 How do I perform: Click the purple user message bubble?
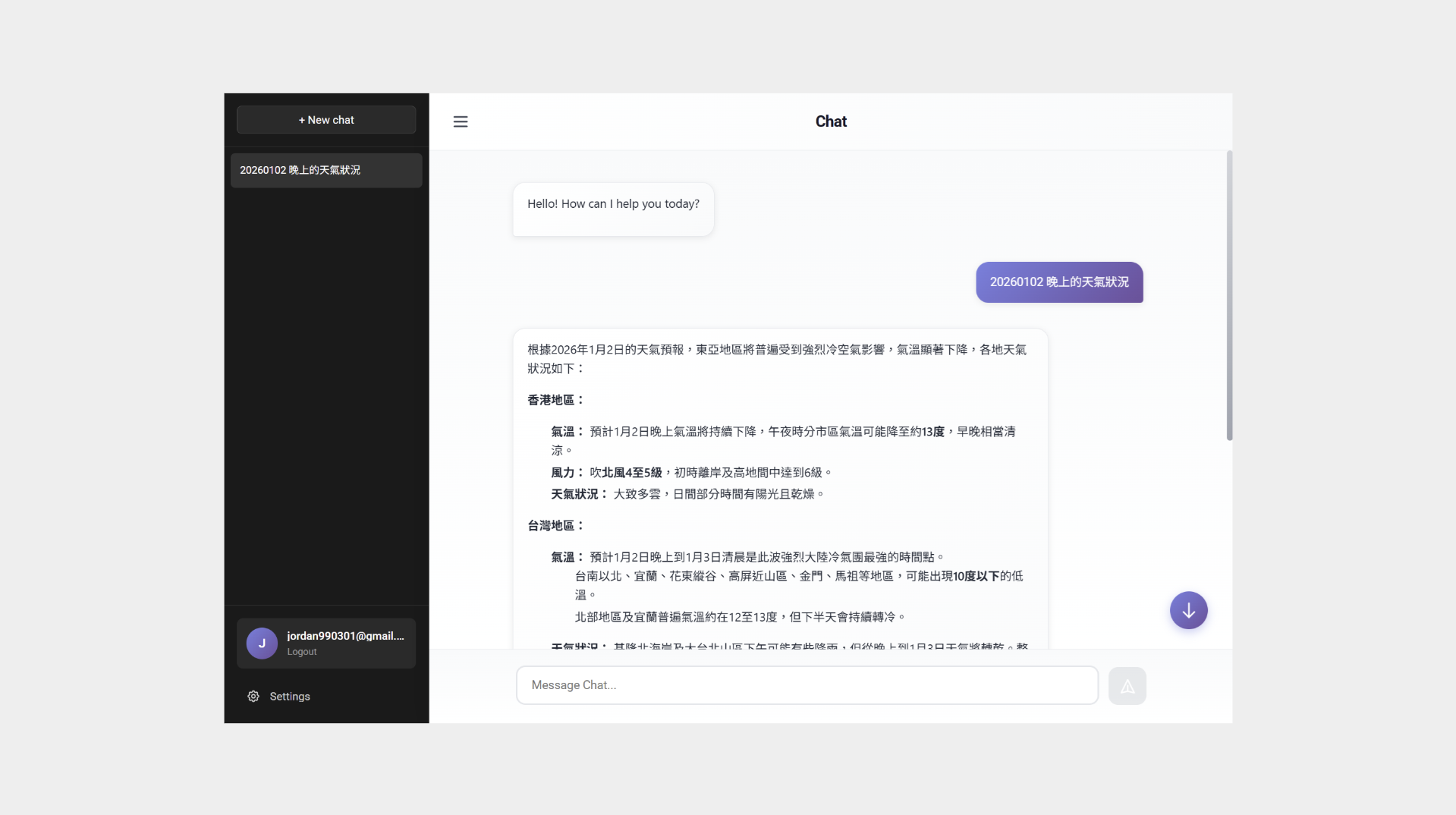pyautogui.click(x=1058, y=282)
